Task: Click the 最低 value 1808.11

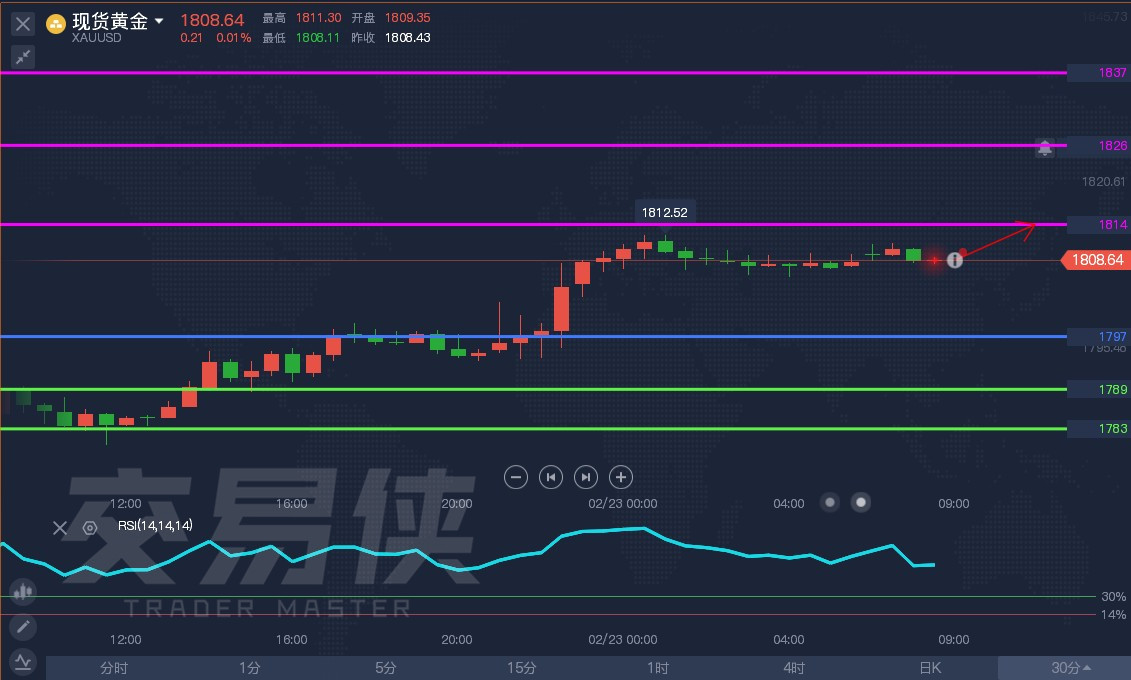Action: pos(317,37)
